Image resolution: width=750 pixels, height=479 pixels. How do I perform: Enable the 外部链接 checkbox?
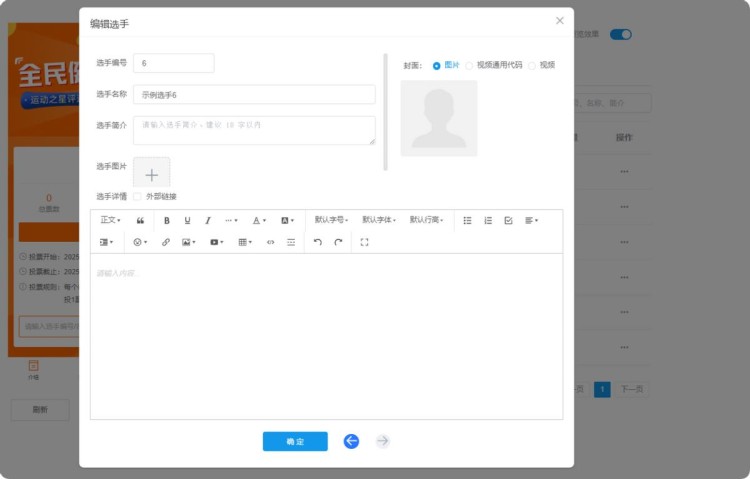pos(137,196)
